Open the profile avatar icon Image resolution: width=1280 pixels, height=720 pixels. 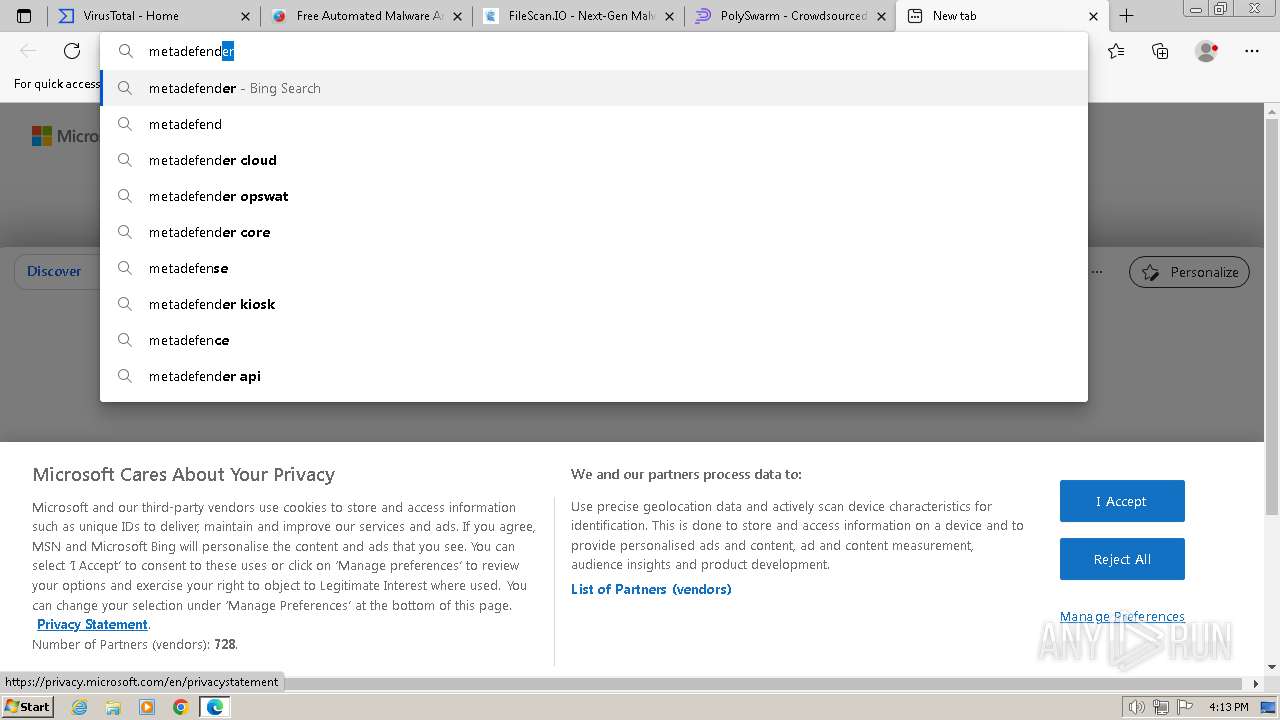pos(1206,51)
